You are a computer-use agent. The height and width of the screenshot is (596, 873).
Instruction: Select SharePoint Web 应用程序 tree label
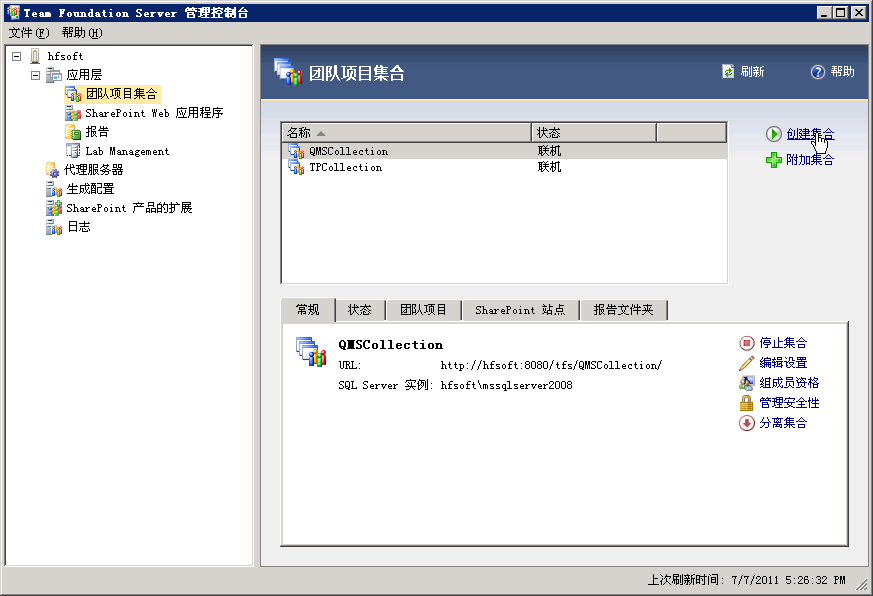154,113
